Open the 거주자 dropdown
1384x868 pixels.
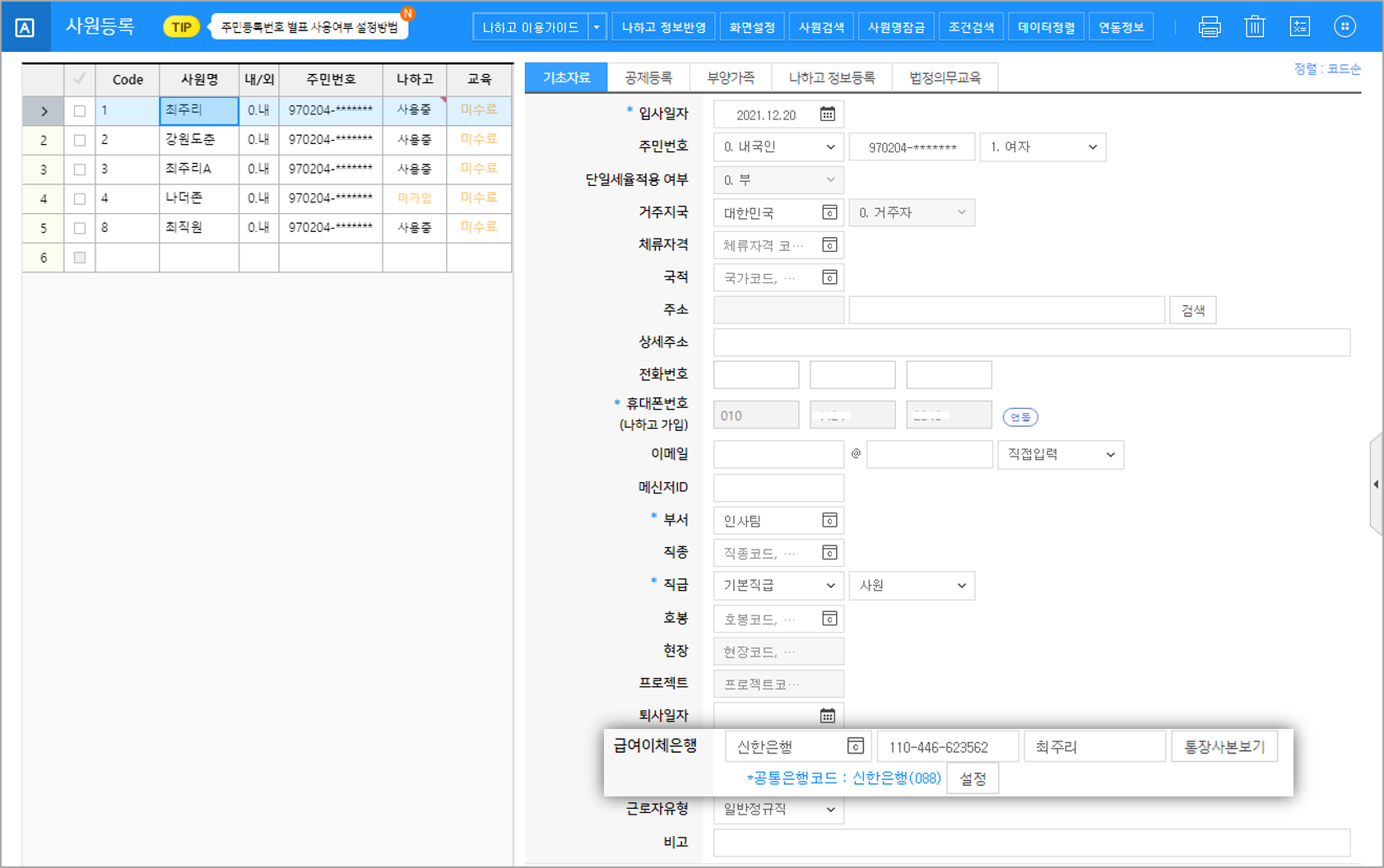click(x=912, y=213)
